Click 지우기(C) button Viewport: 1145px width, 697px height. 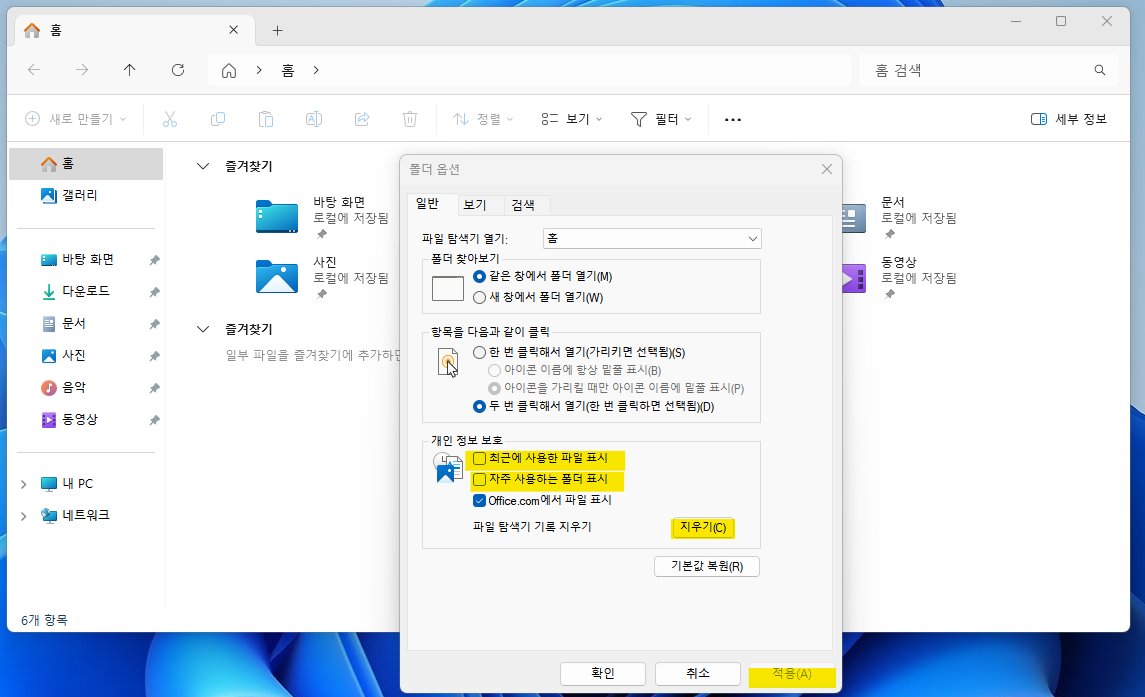[702, 527]
